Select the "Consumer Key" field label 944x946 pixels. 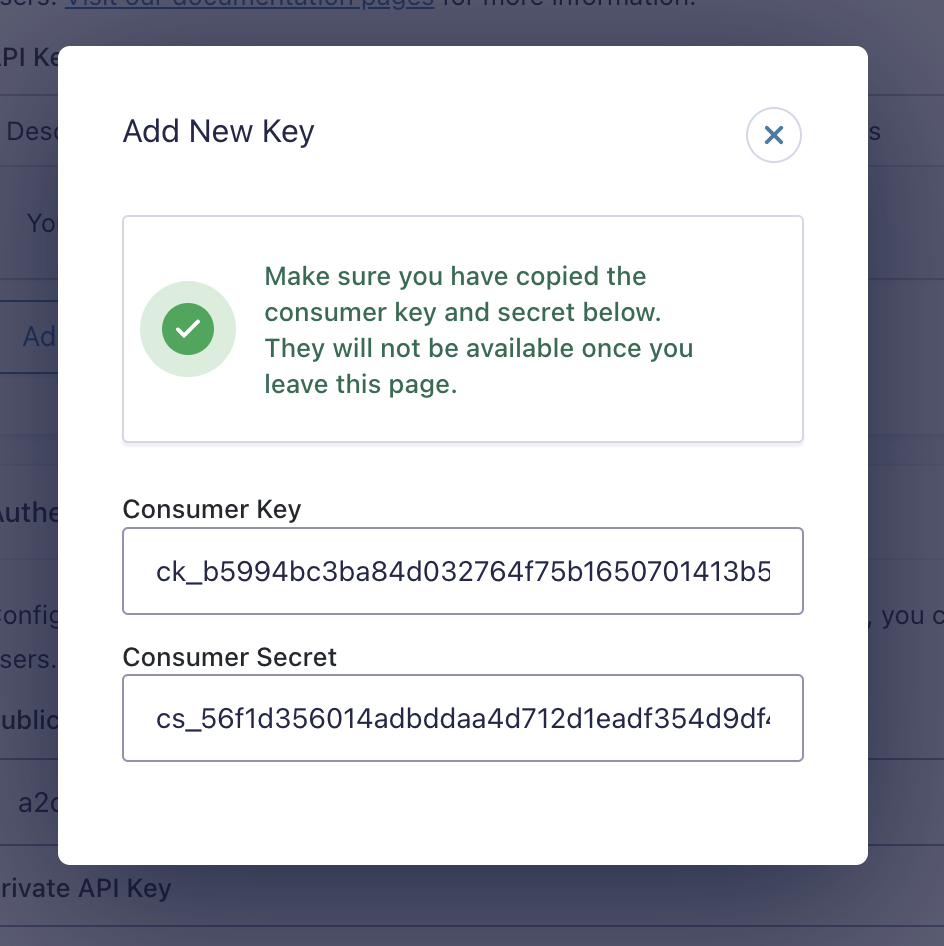click(212, 509)
